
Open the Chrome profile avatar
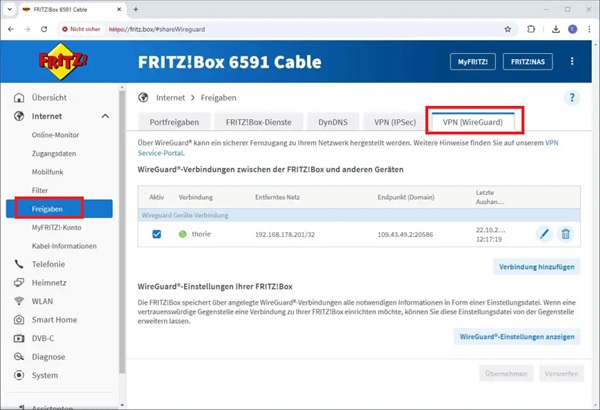click(572, 29)
